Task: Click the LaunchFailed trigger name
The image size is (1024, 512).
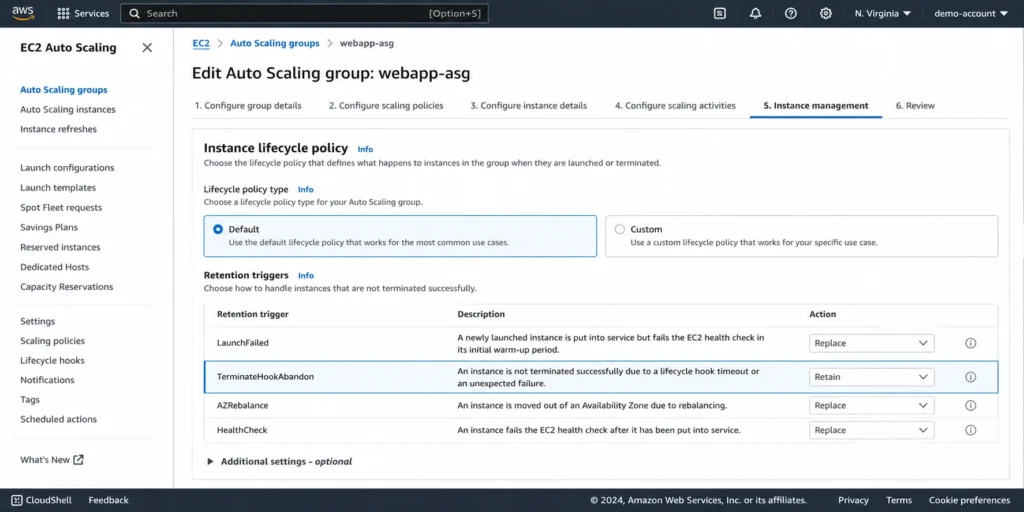Action: click(243, 344)
